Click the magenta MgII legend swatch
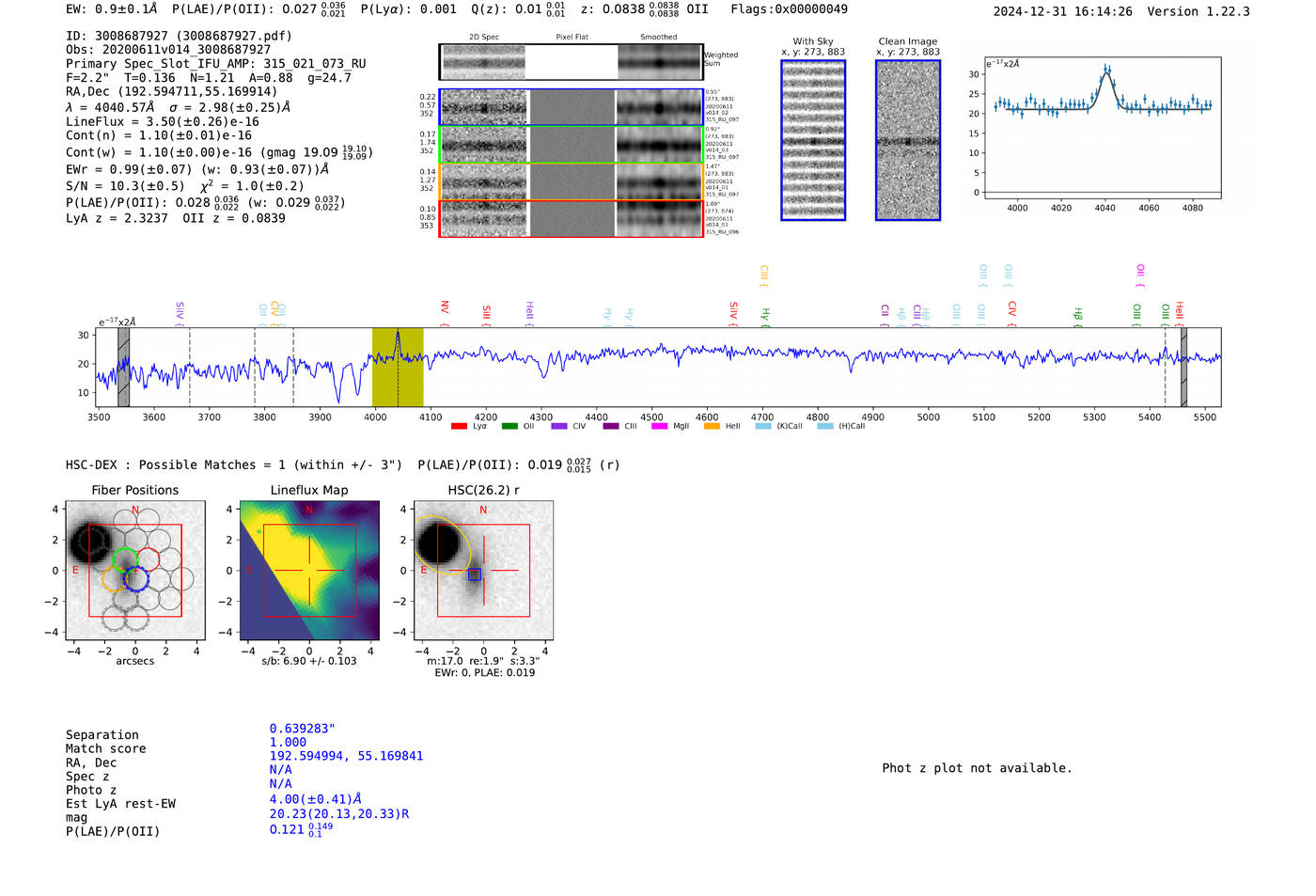The height and width of the screenshot is (896, 1316). click(659, 427)
